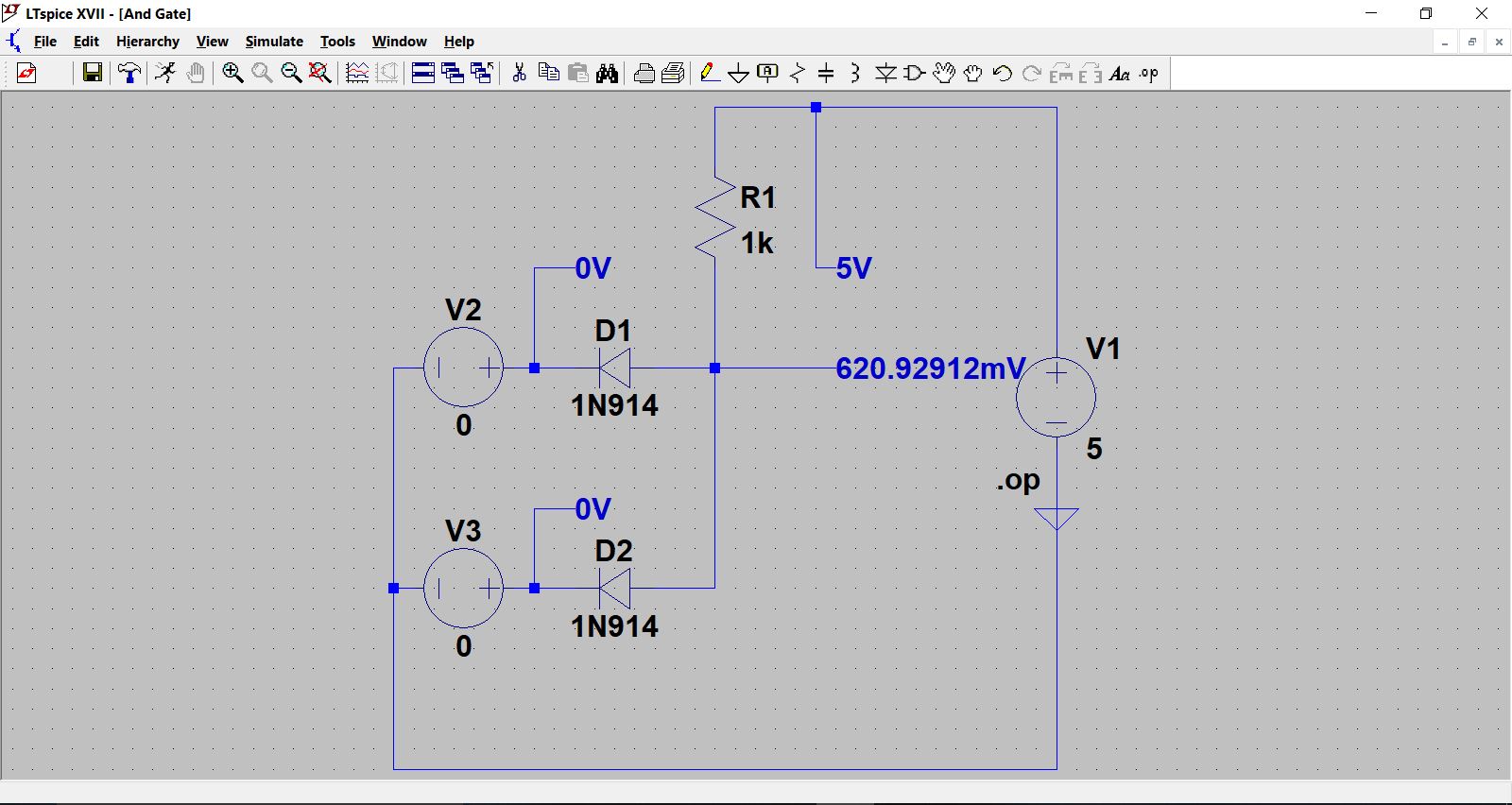
Task: Open the Hierarchy menu
Action: click(147, 42)
